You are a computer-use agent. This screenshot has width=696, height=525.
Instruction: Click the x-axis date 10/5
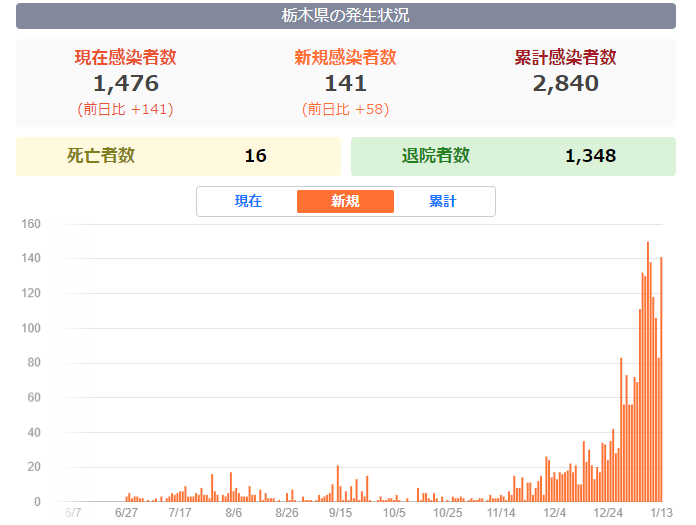coord(394,513)
